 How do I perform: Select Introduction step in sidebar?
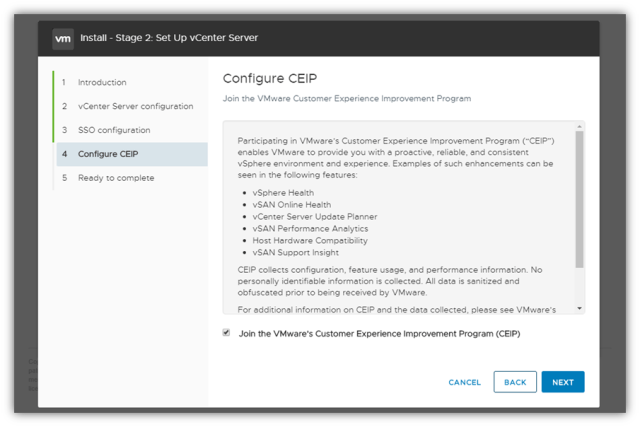click(102, 82)
